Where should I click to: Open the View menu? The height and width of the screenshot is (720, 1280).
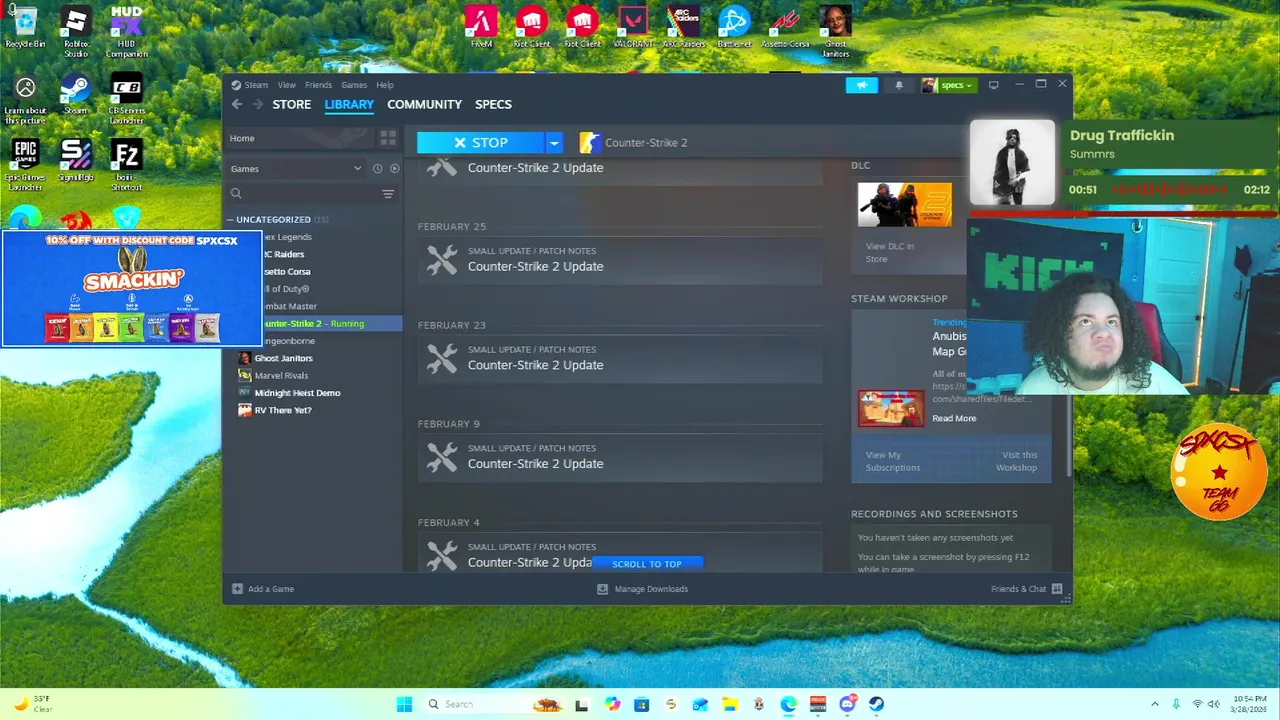pyautogui.click(x=286, y=85)
